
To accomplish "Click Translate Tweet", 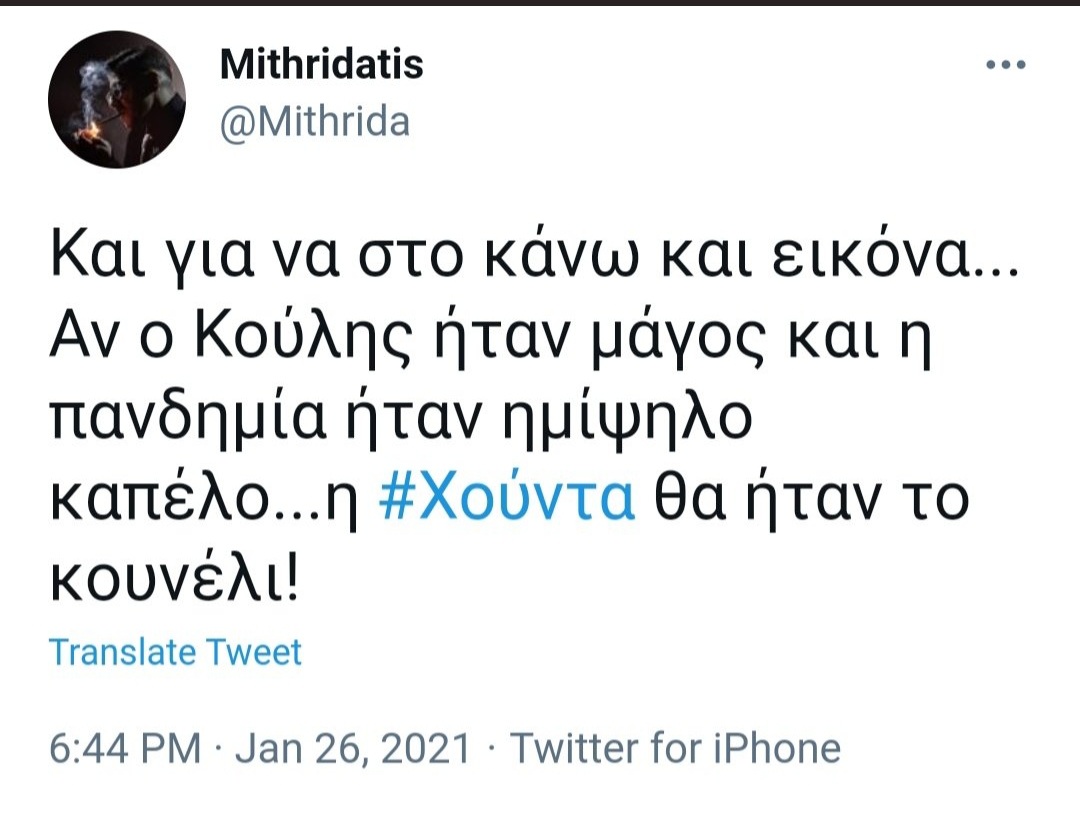I will [175, 652].
